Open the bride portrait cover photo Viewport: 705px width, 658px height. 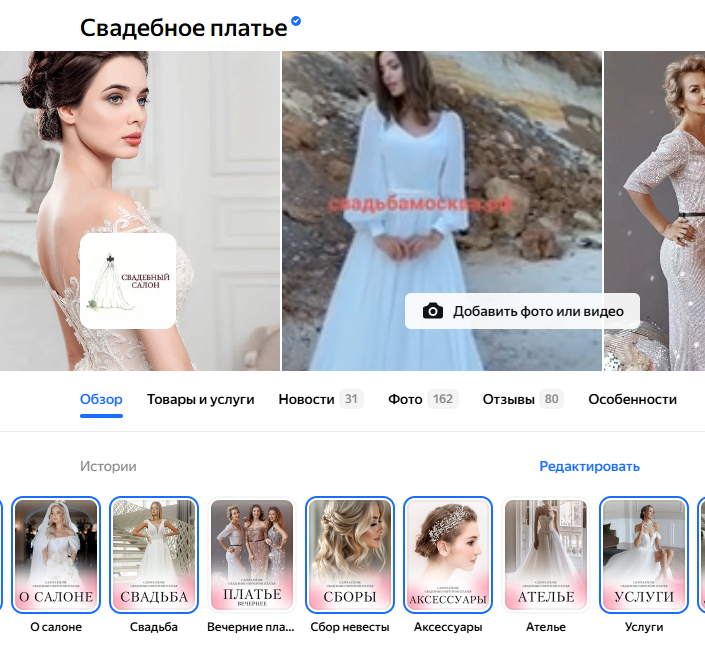coord(140,211)
